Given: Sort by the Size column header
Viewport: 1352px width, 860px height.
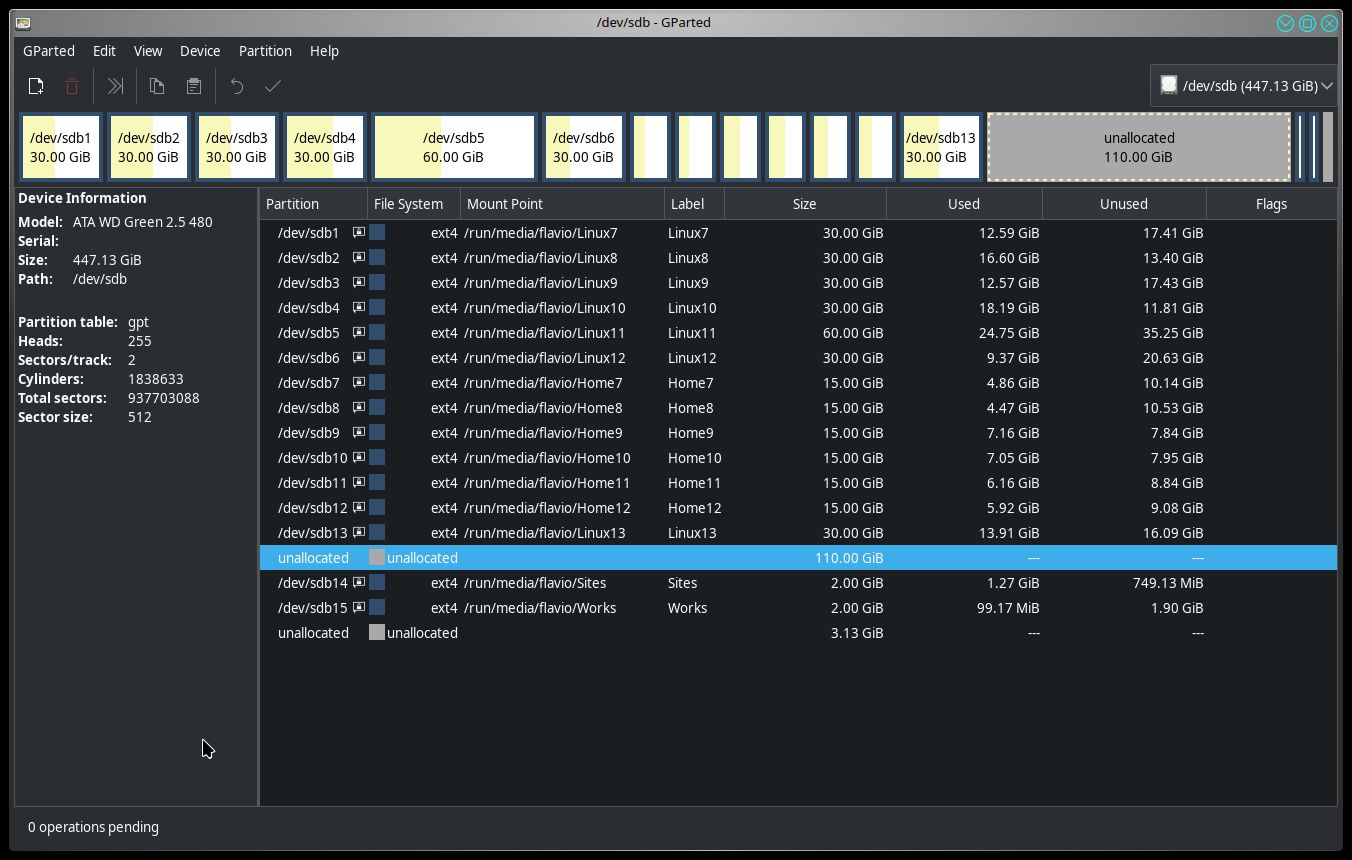Looking at the screenshot, I should (805, 204).
